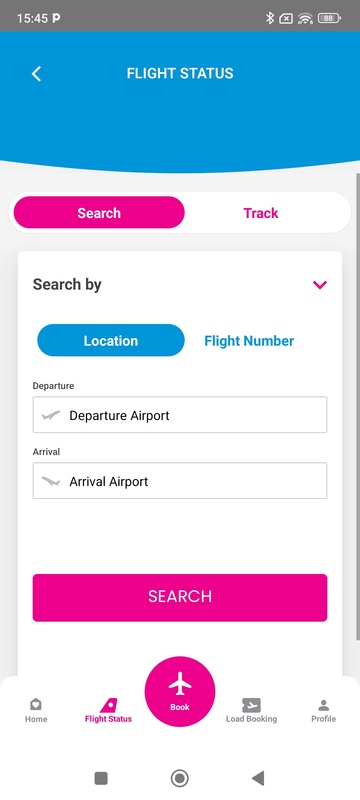
Task: Click the vertical scrollbar on right edge
Action: point(358,406)
